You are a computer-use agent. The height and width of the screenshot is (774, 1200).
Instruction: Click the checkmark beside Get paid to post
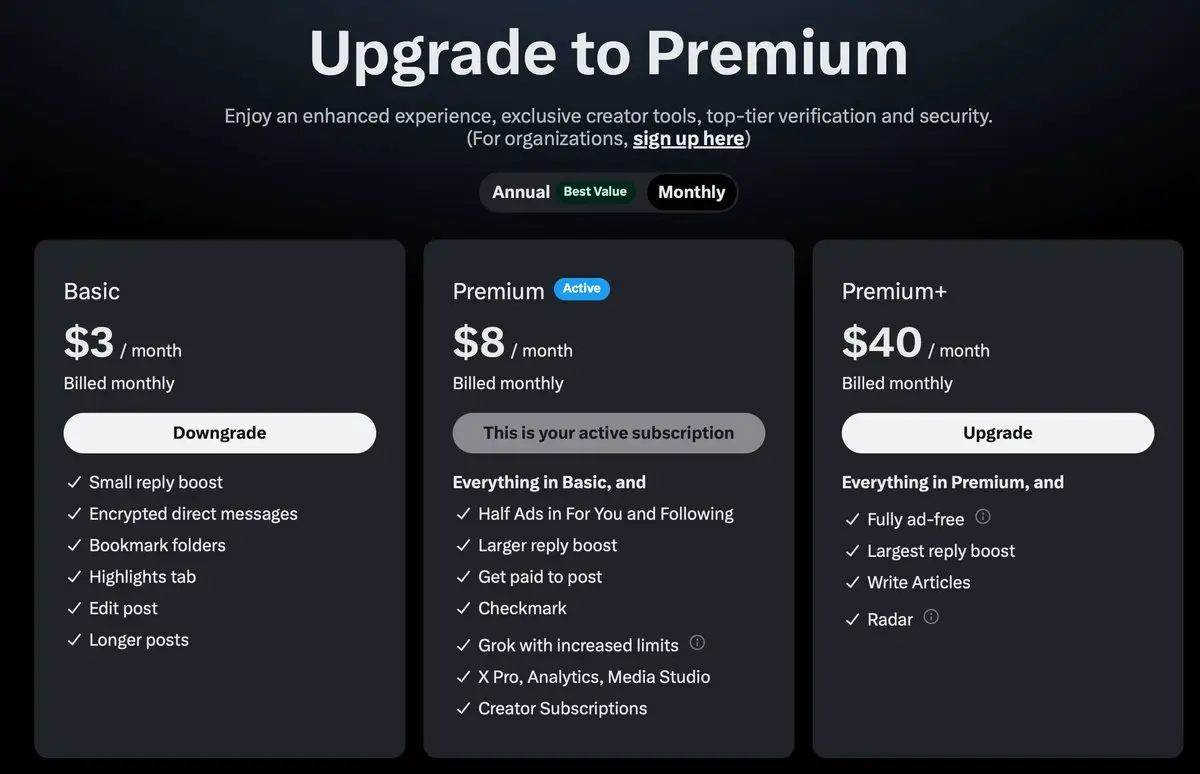pos(463,577)
